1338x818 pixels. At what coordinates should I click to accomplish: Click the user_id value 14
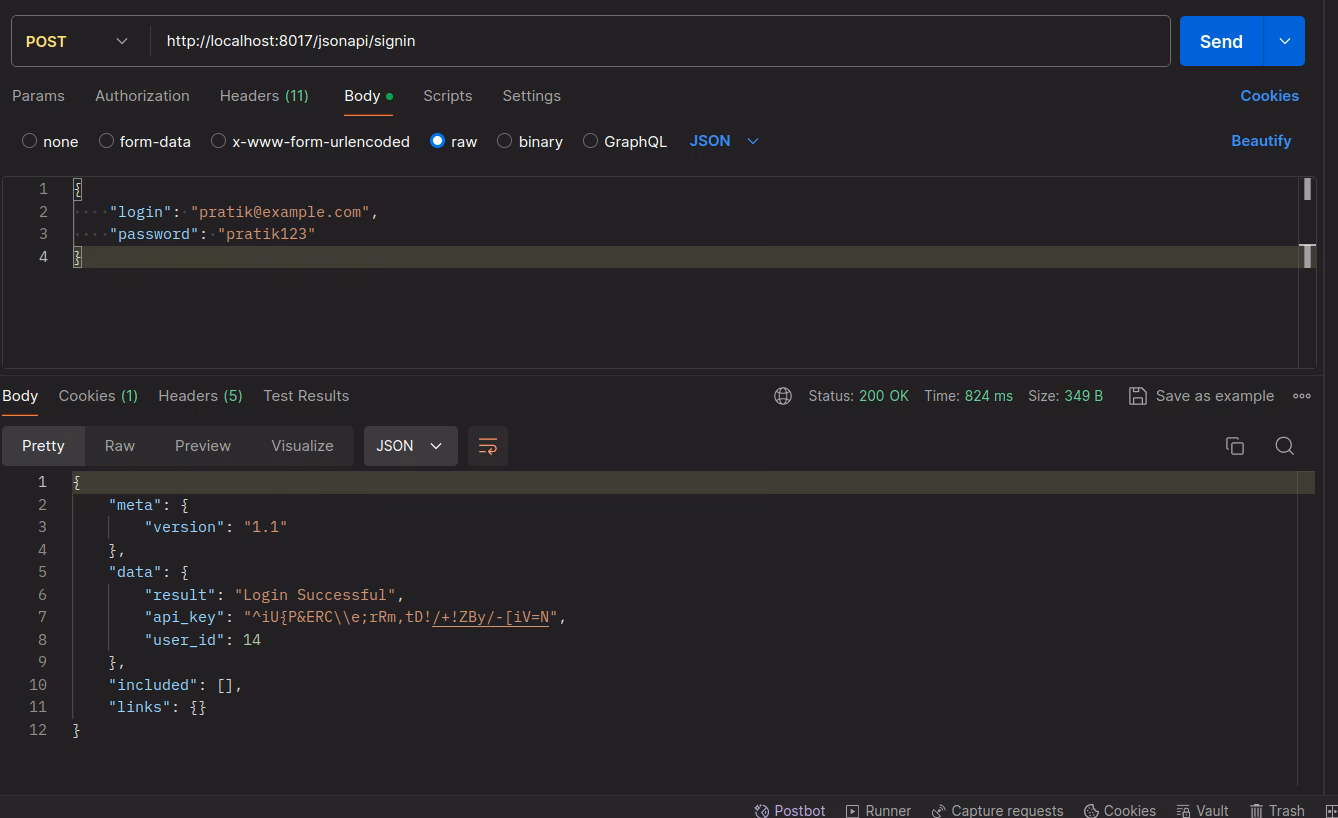pyautogui.click(x=252, y=640)
